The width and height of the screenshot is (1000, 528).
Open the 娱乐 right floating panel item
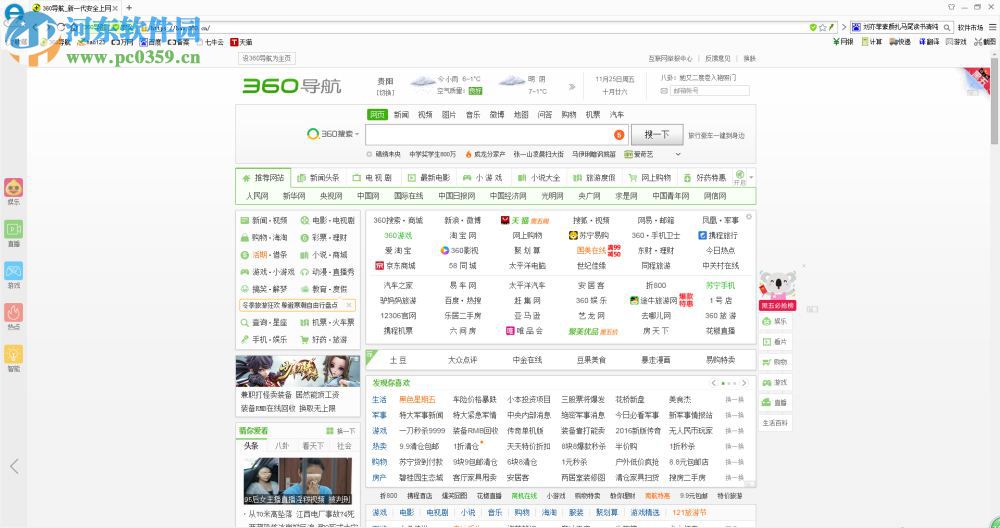click(775, 321)
